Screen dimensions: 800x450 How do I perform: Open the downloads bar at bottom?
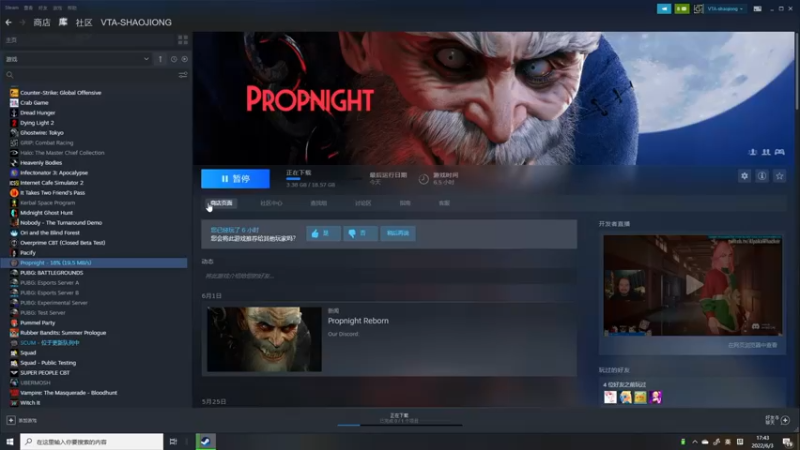(399, 419)
